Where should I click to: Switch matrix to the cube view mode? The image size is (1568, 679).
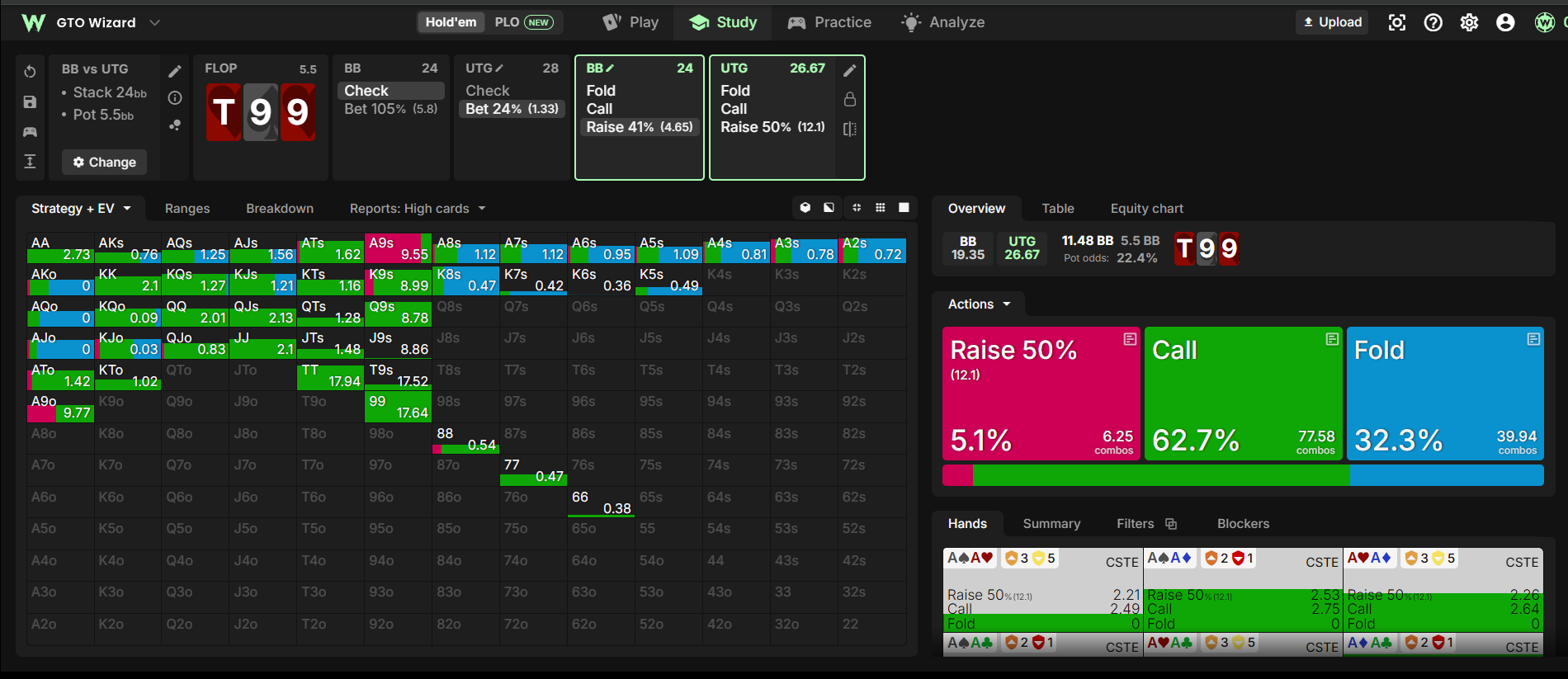[x=805, y=208]
